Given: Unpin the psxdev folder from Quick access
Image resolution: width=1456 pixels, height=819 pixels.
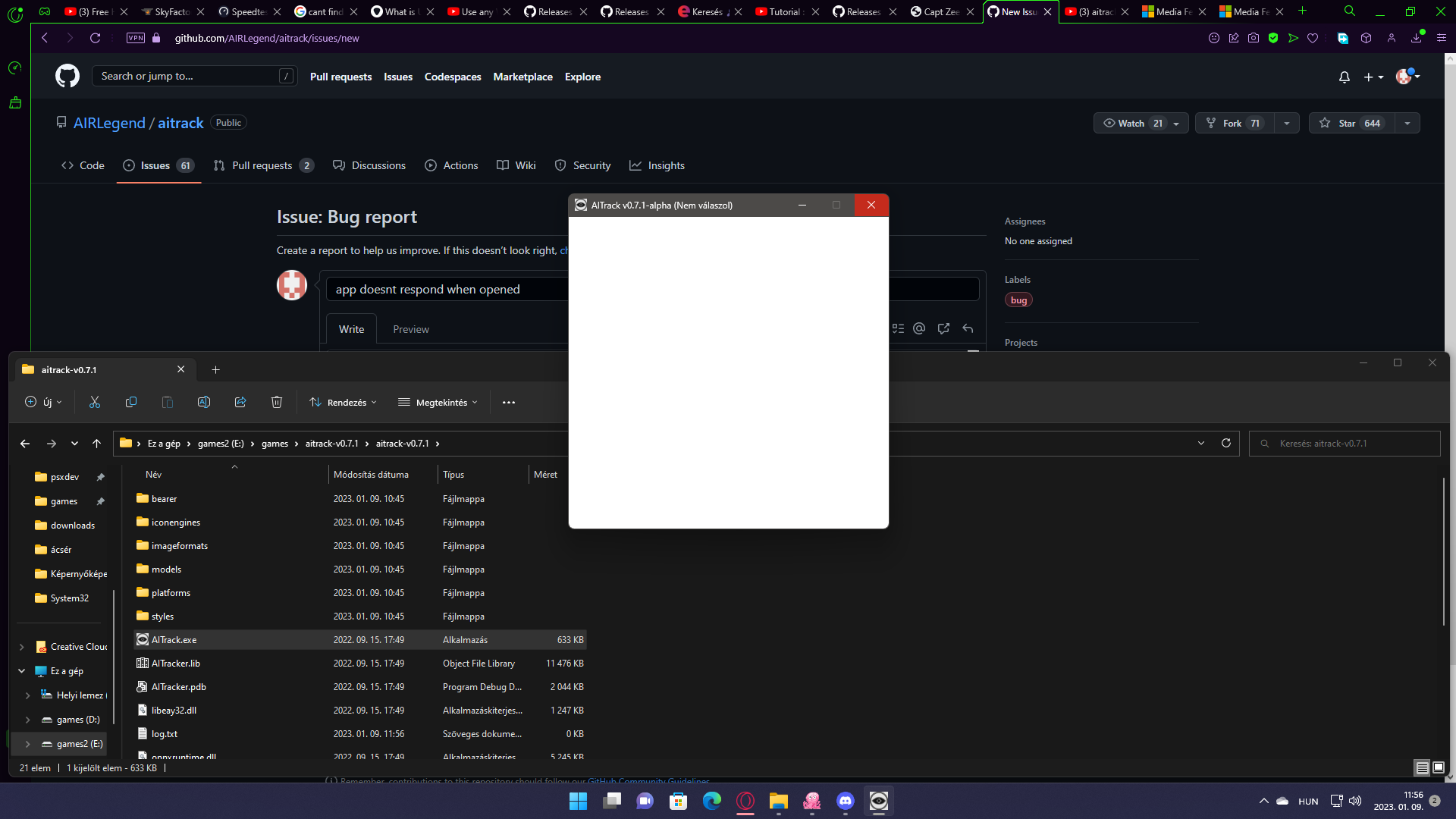Looking at the screenshot, I should click(101, 477).
